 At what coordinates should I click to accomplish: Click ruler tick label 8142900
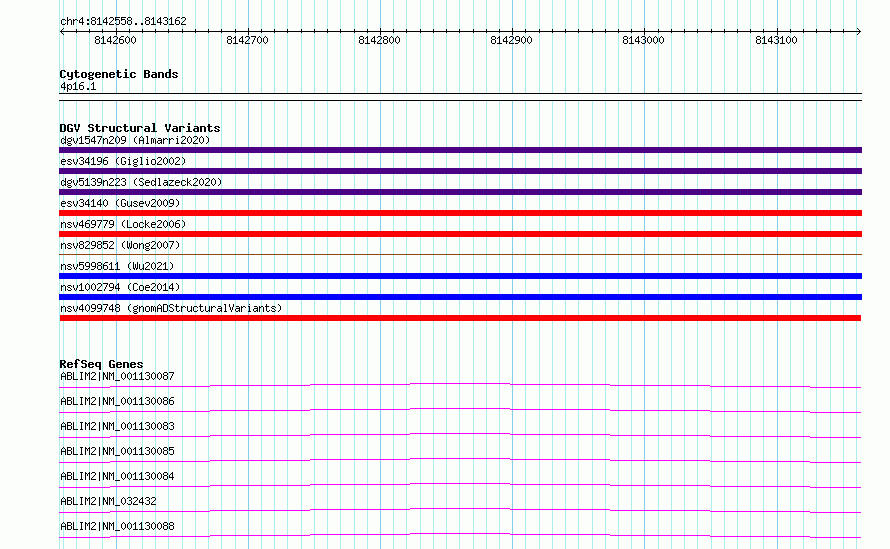511,40
